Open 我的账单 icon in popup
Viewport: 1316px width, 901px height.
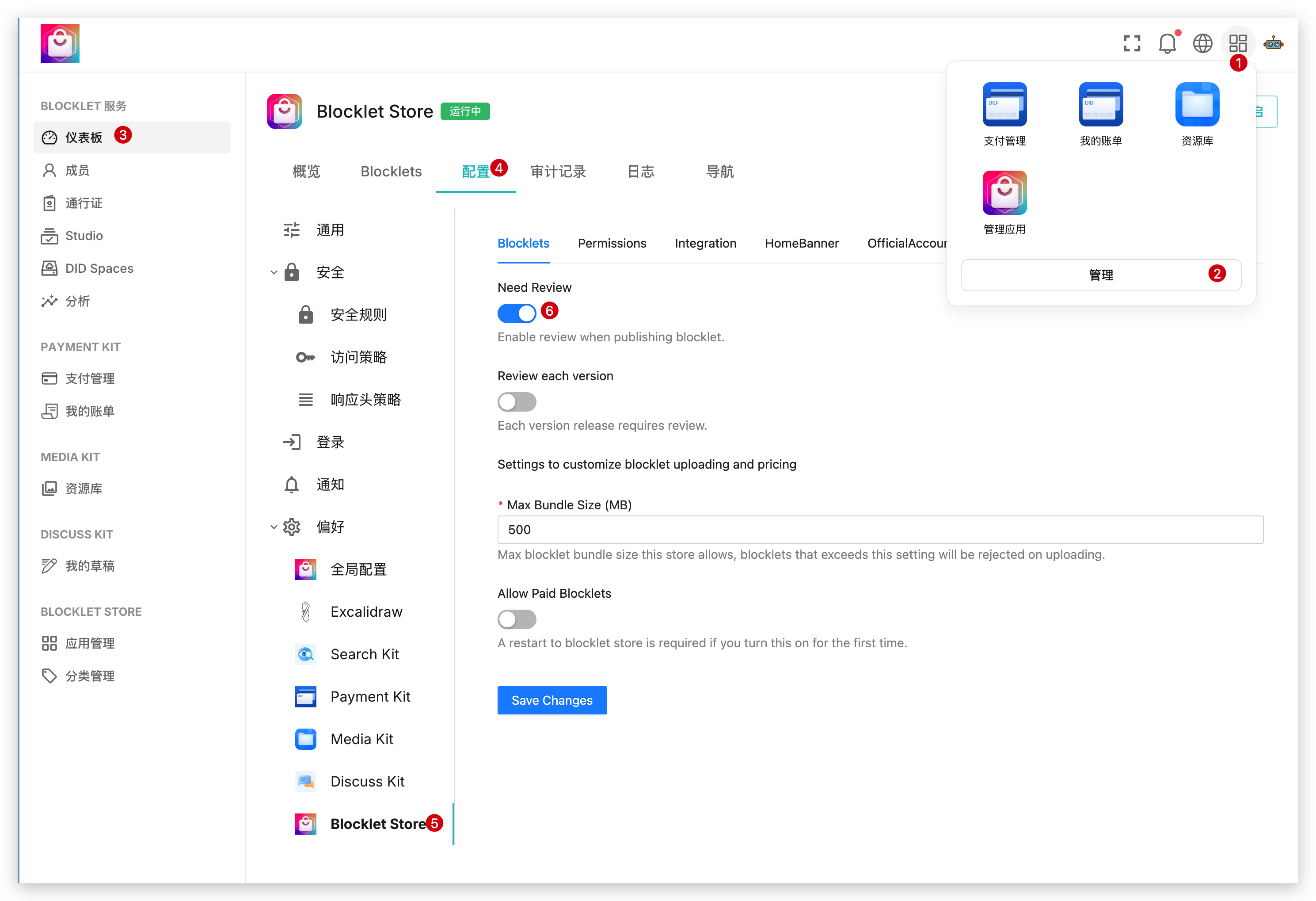click(x=1100, y=105)
